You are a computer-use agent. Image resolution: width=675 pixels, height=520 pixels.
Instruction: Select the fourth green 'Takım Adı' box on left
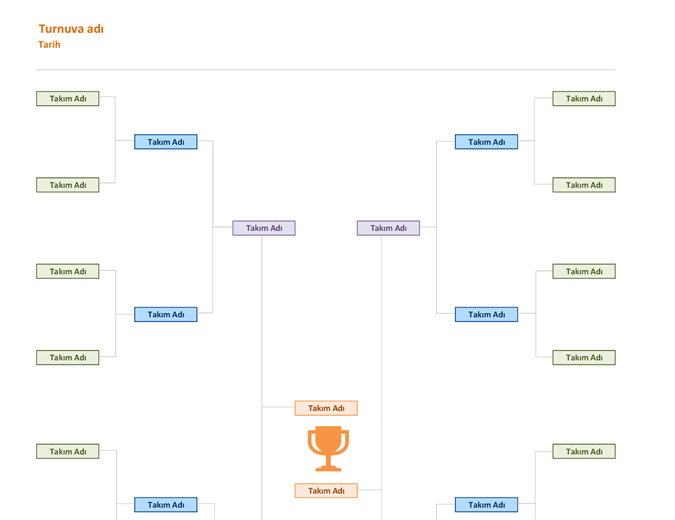[68, 358]
